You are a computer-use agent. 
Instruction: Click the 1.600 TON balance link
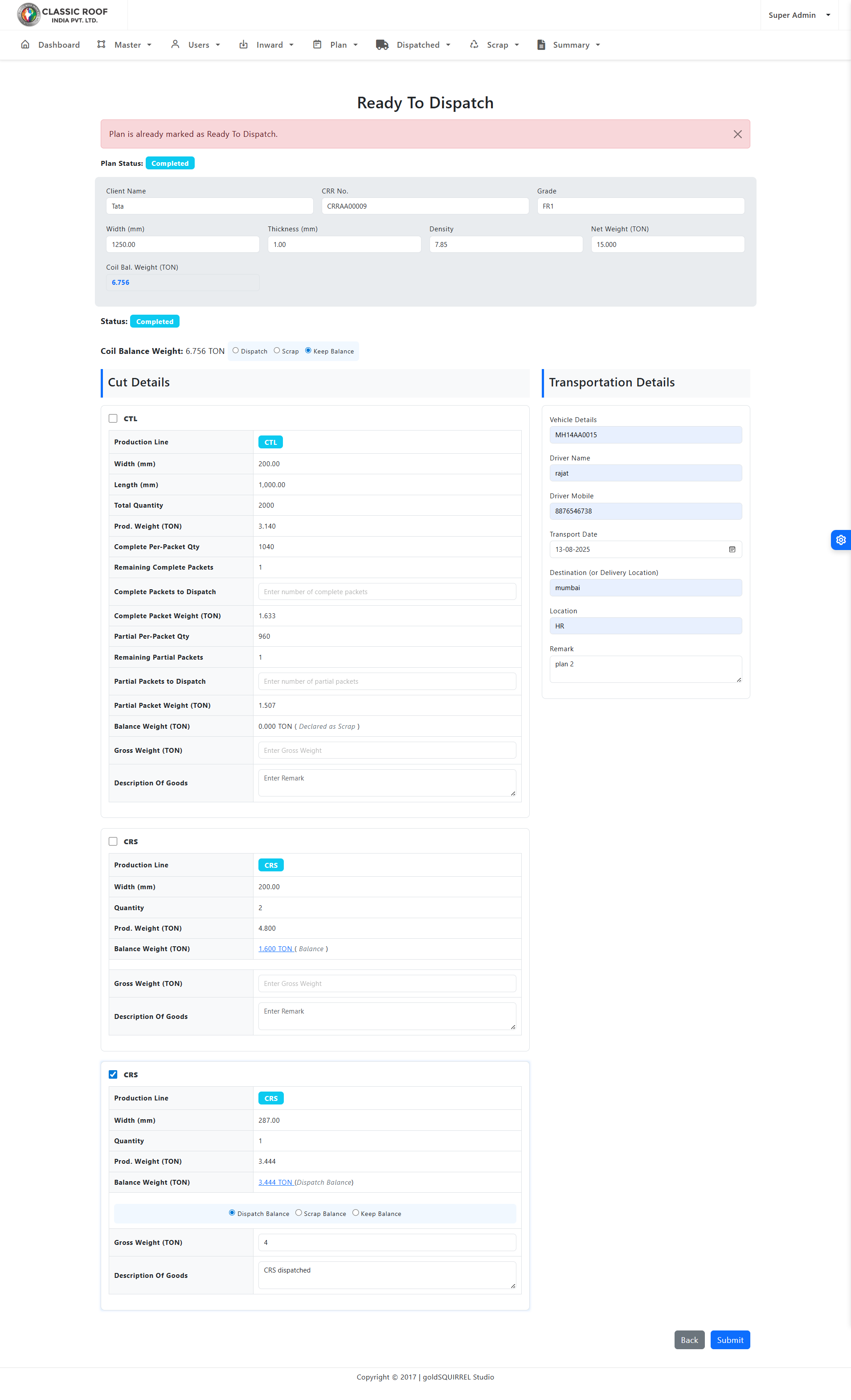[x=275, y=949]
